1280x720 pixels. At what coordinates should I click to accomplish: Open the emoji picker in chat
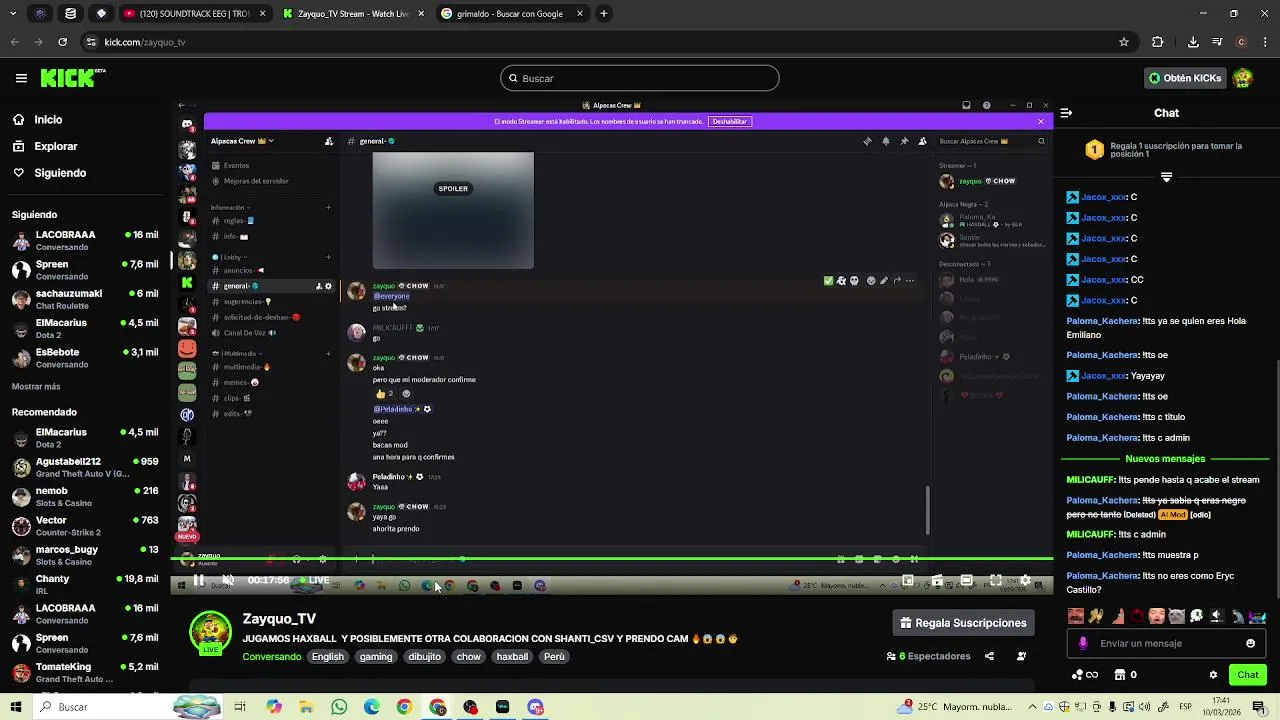pos(1250,643)
